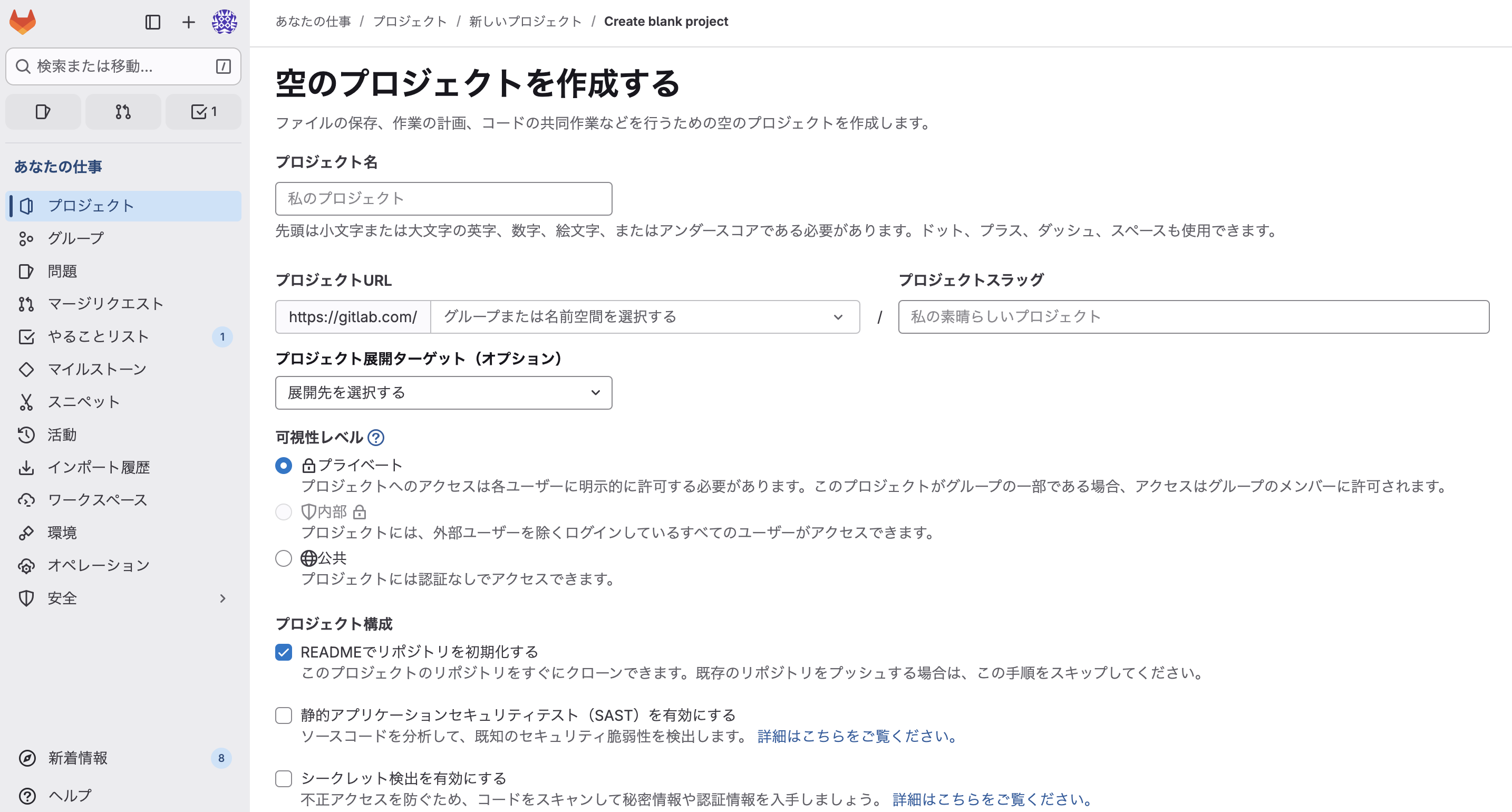Open インポート履歴 in the sidebar
Viewport: 1512px width, 812px height.
point(123,467)
